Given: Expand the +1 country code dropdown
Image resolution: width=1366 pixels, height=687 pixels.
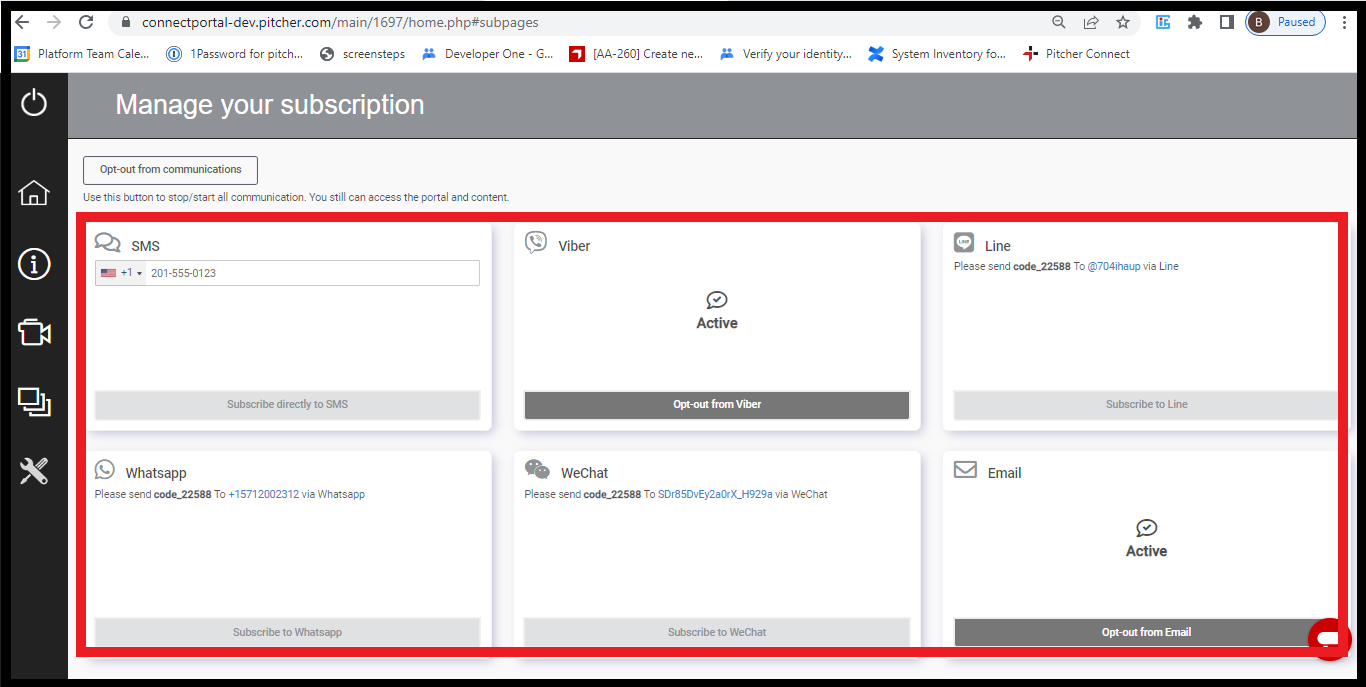Looking at the screenshot, I should tap(122, 273).
